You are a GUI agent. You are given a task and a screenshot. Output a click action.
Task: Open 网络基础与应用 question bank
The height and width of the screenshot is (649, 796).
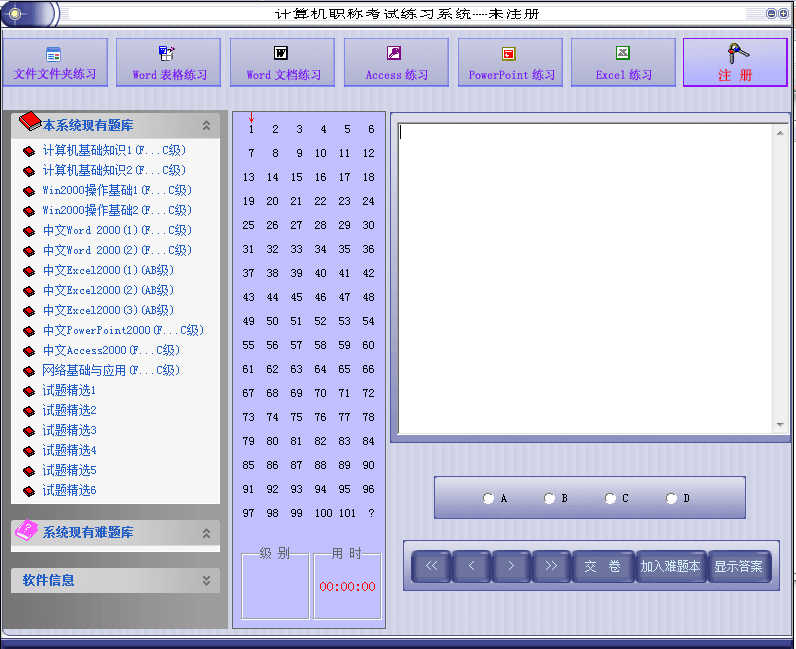click(110, 370)
